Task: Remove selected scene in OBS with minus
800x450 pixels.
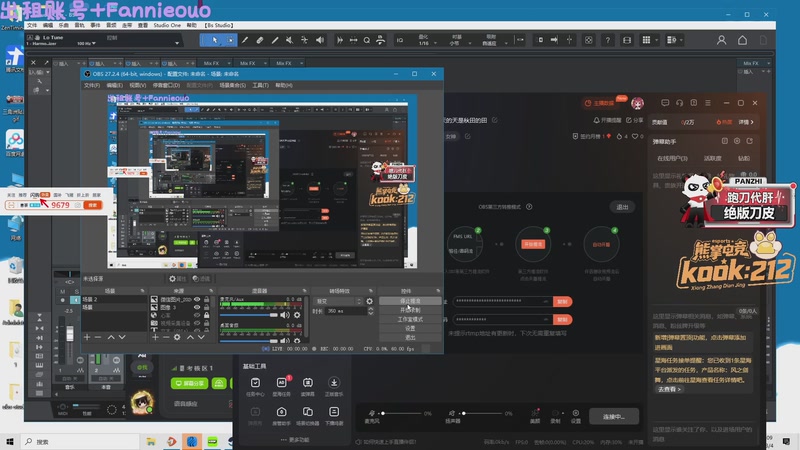Action: 98,337
